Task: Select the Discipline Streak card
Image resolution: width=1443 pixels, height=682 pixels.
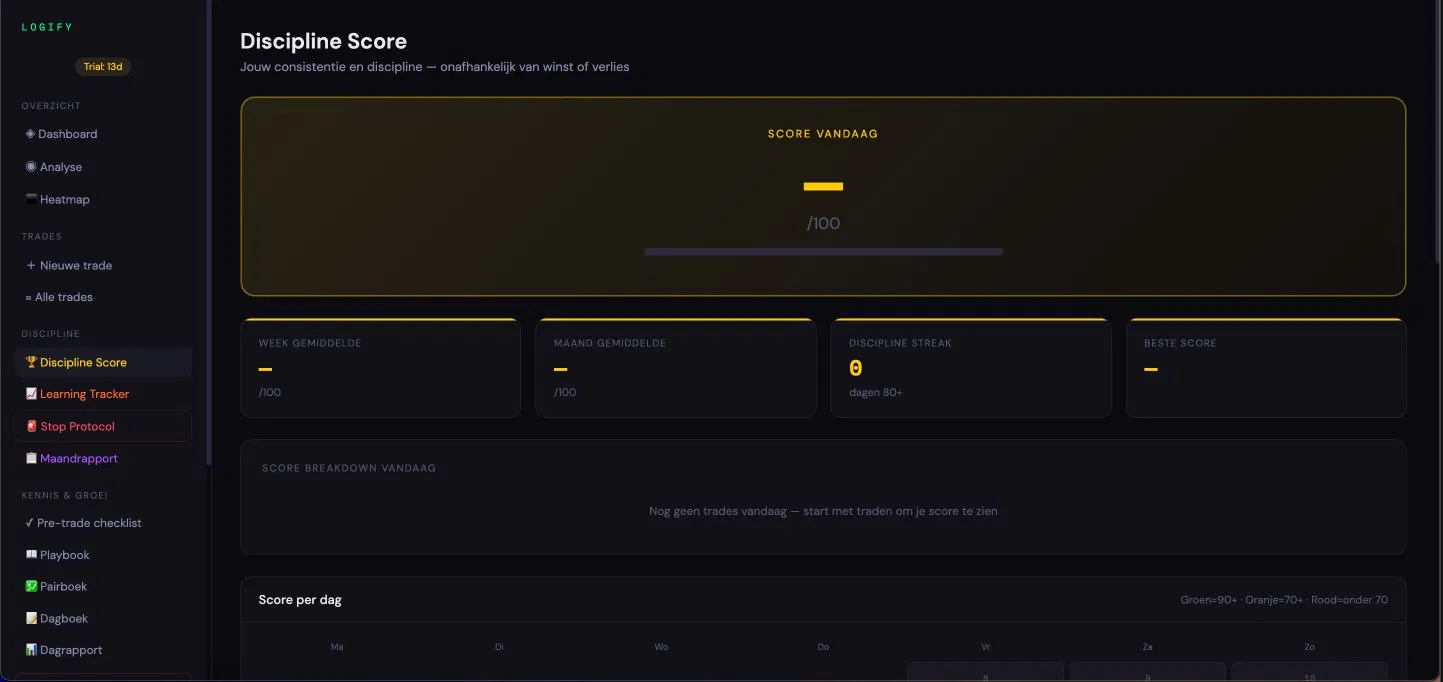Action: click(970, 368)
